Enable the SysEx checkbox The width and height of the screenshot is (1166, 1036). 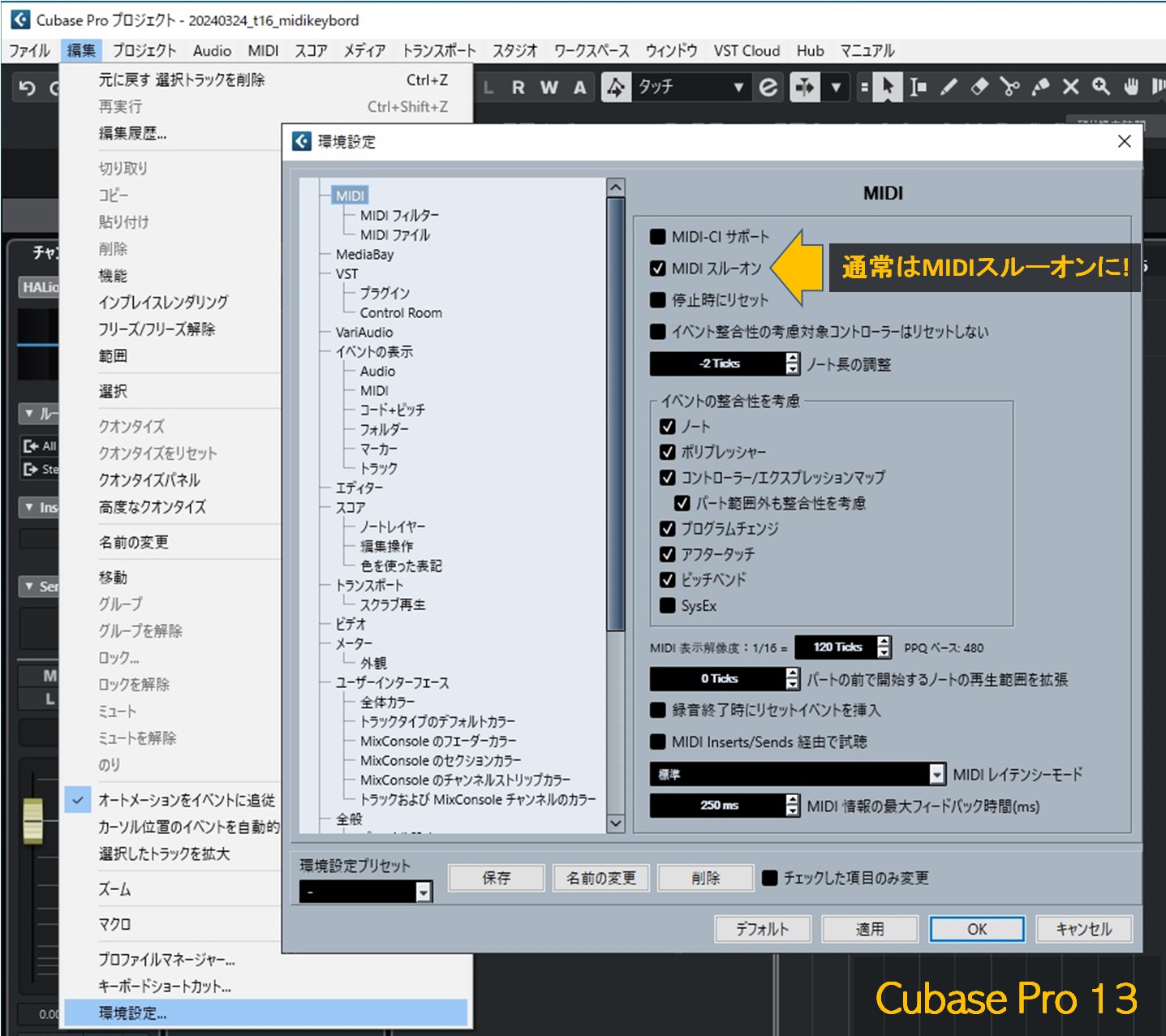[668, 605]
